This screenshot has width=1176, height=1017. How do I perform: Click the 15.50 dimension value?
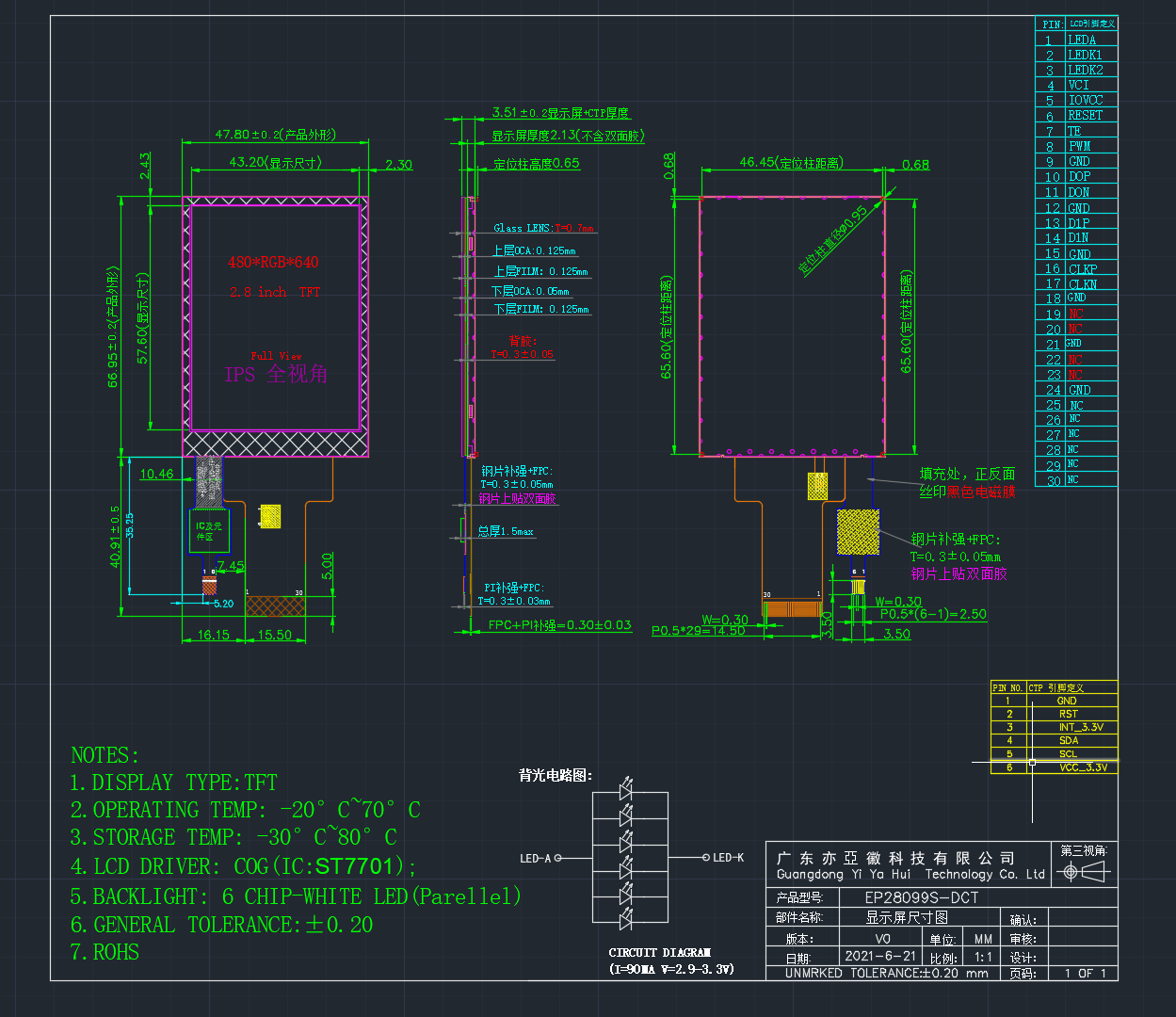pos(275,635)
